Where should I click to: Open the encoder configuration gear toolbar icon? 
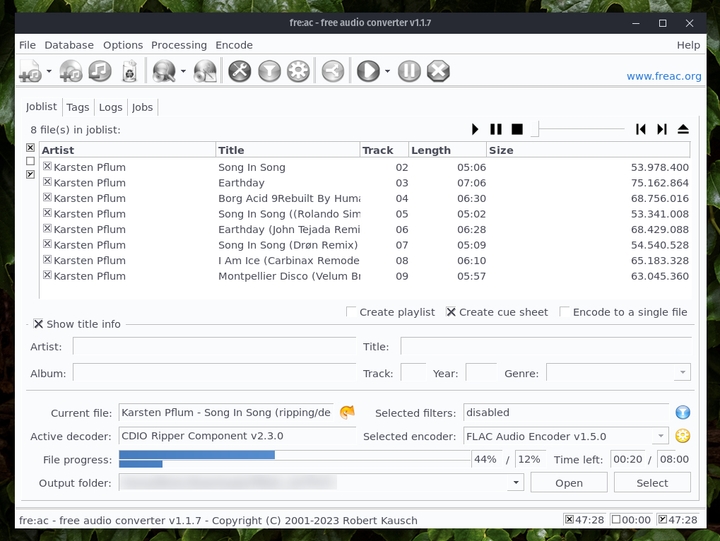pyautogui.click(x=298, y=71)
